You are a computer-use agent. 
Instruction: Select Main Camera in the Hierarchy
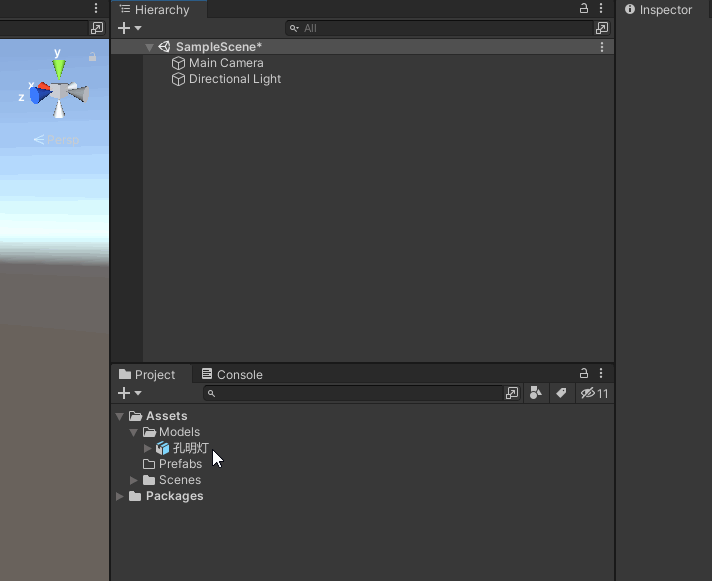(x=226, y=63)
